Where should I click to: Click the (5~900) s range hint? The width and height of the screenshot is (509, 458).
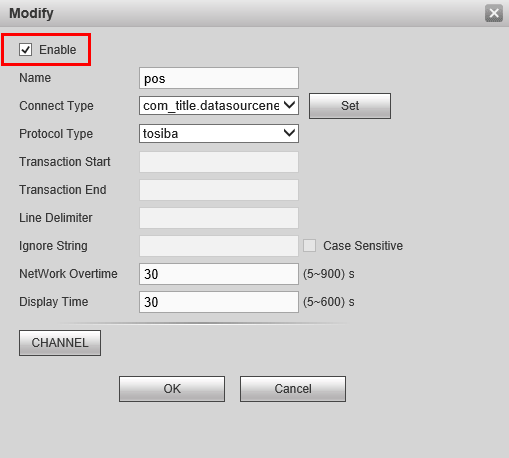click(x=329, y=274)
